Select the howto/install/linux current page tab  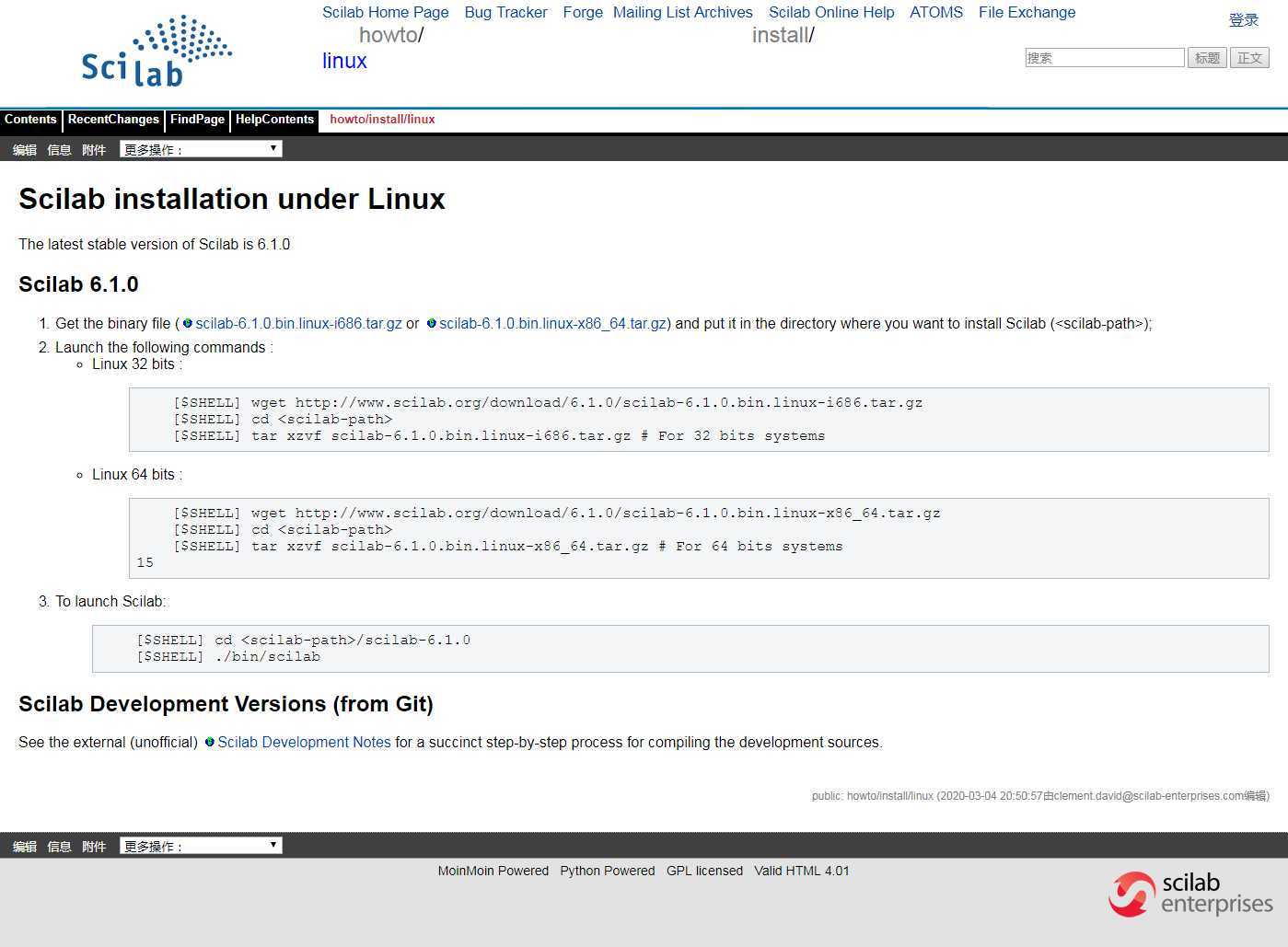[x=382, y=120]
